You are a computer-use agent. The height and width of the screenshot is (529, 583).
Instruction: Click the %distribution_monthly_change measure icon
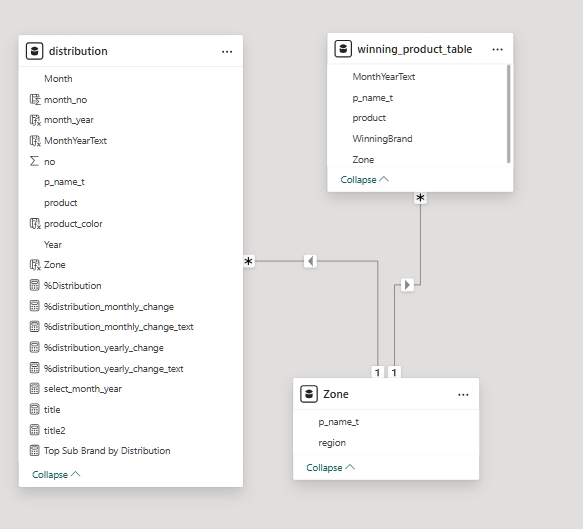pyautogui.click(x=34, y=306)
